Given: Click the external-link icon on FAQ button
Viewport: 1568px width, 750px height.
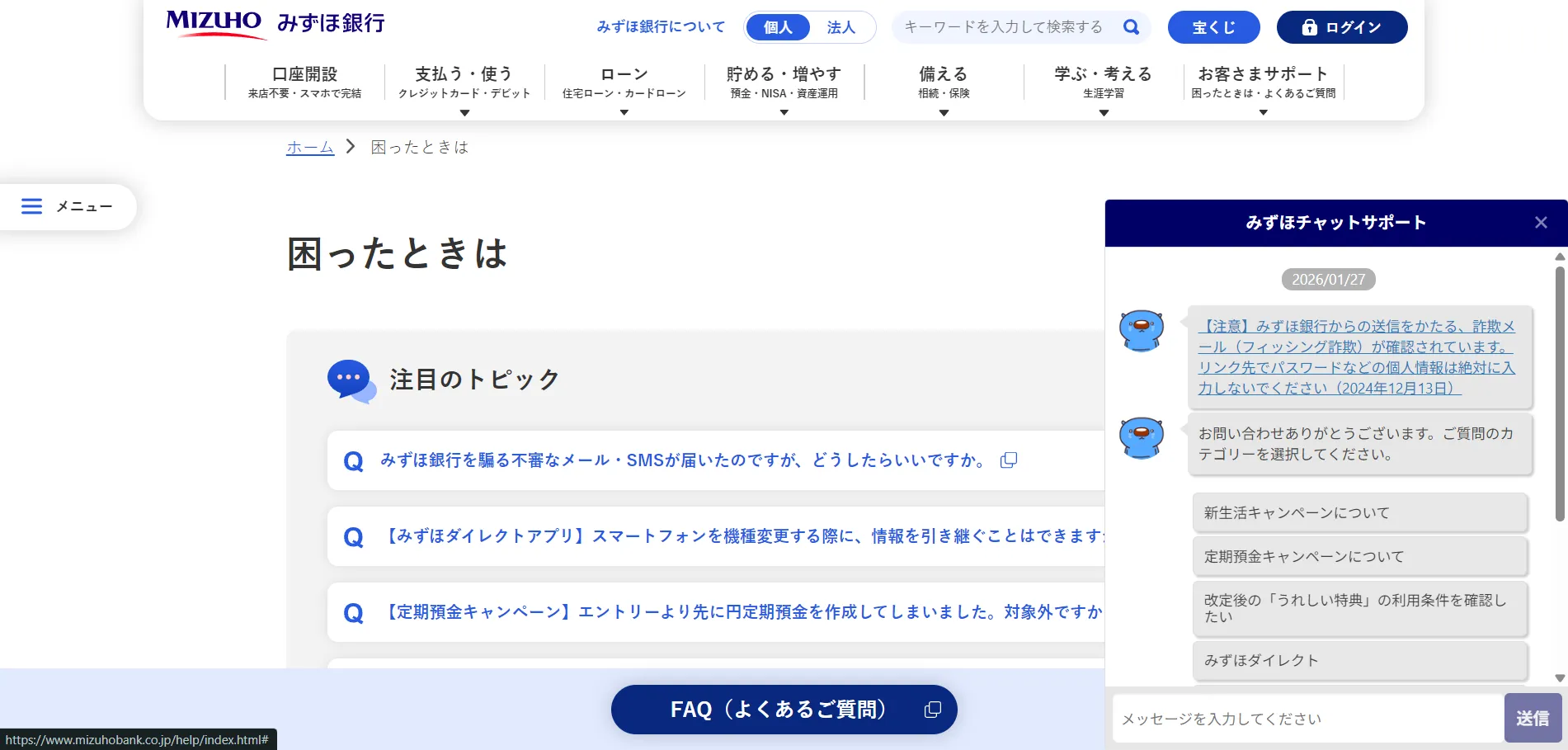Looking at the screenshot, I should tap(932, 710).
